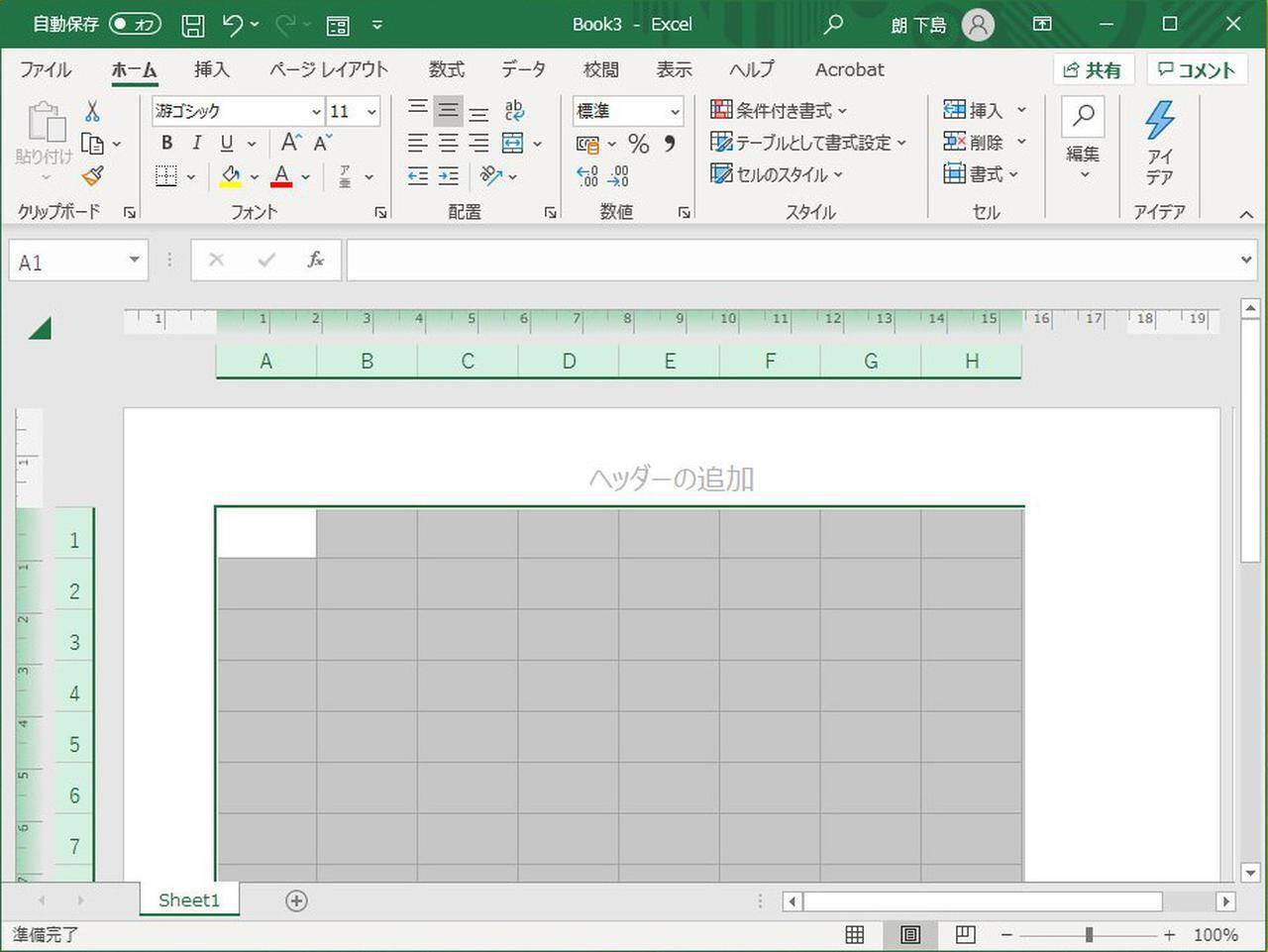
Task: Expand the number format dropdown
Action: [x=674, y=112]
